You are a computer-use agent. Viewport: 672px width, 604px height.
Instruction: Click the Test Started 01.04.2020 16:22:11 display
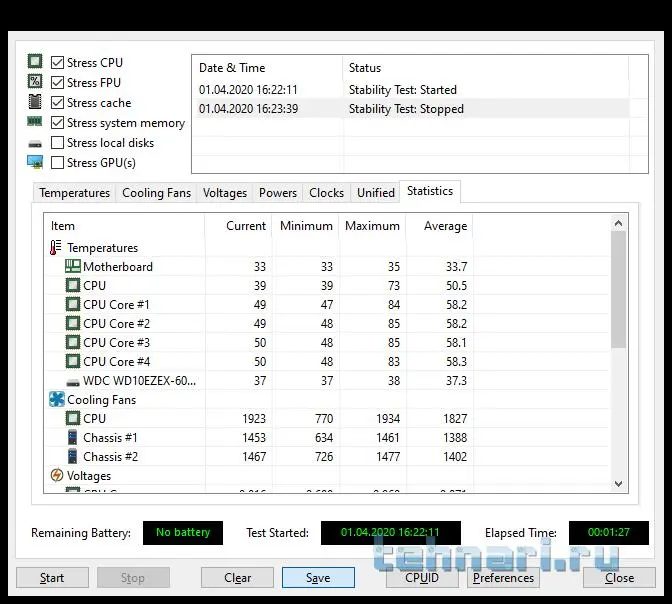[390, 532]
